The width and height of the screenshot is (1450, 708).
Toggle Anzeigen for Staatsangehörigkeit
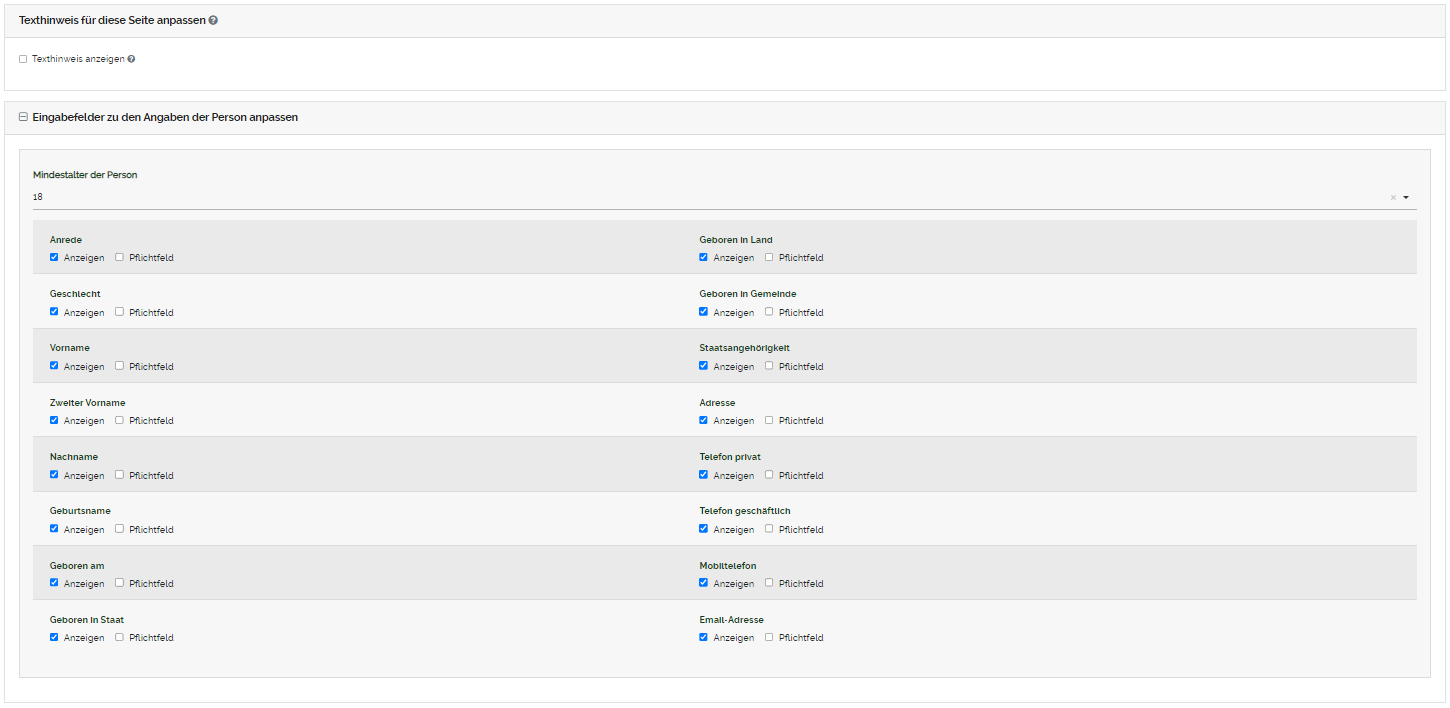click(x=704, y=366)
